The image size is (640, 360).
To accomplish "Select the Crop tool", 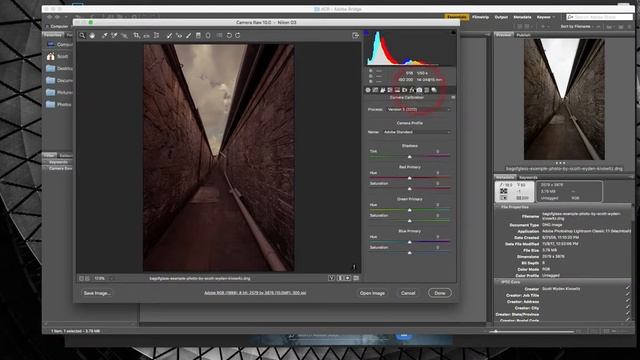I will coord(136,36).
